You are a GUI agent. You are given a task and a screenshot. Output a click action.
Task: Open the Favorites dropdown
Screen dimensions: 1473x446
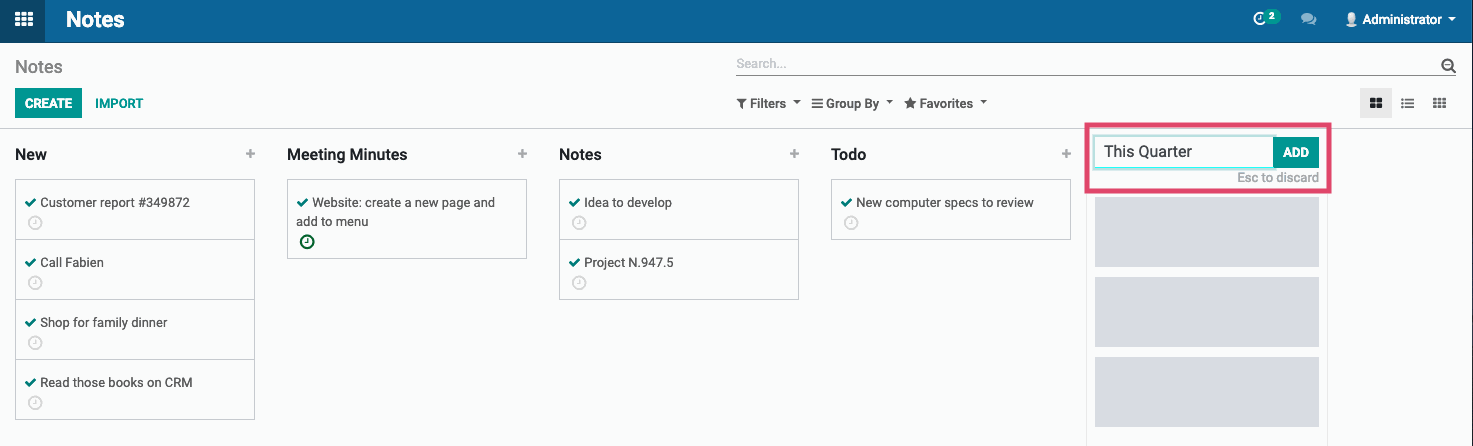[x=945, y=103]
